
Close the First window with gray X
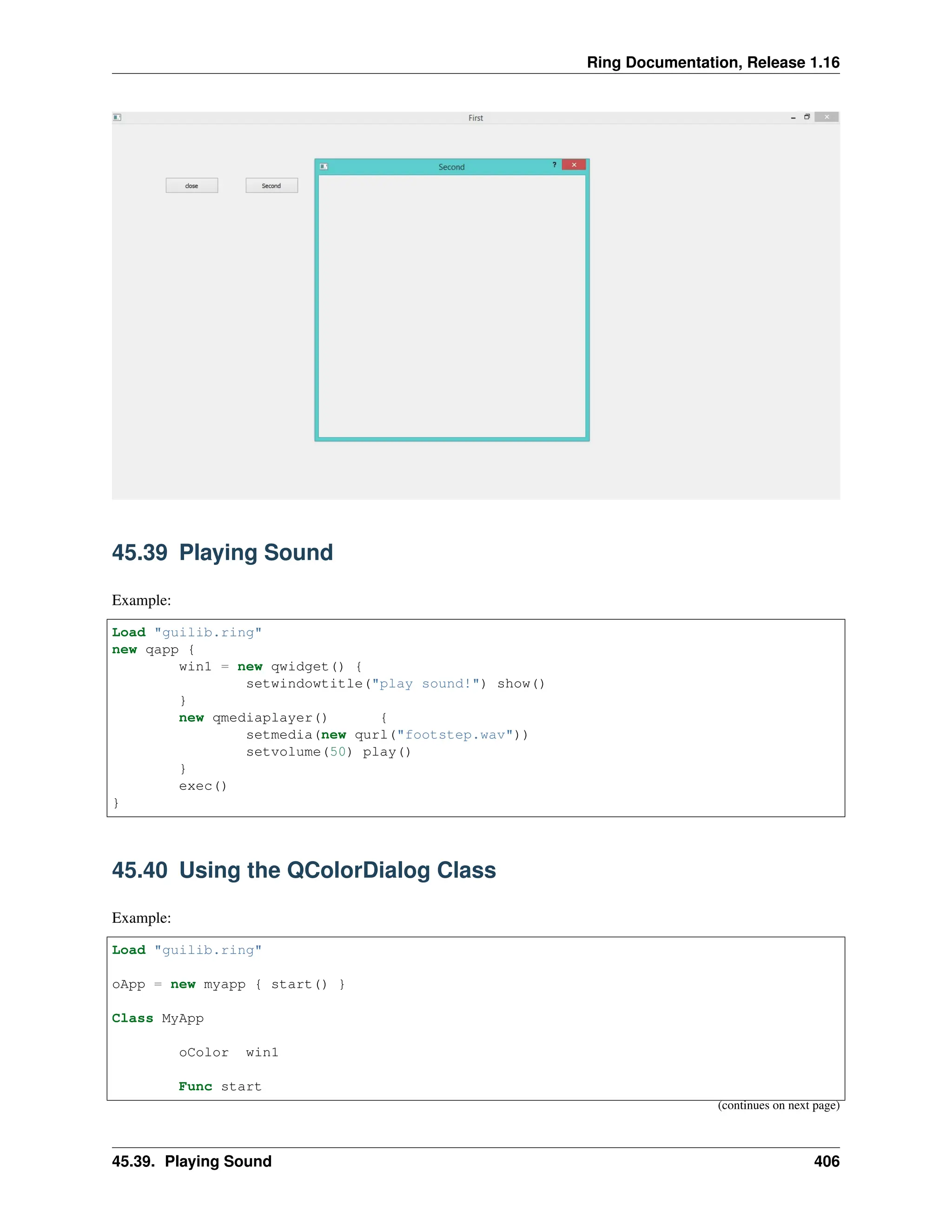tap(827, 117)
